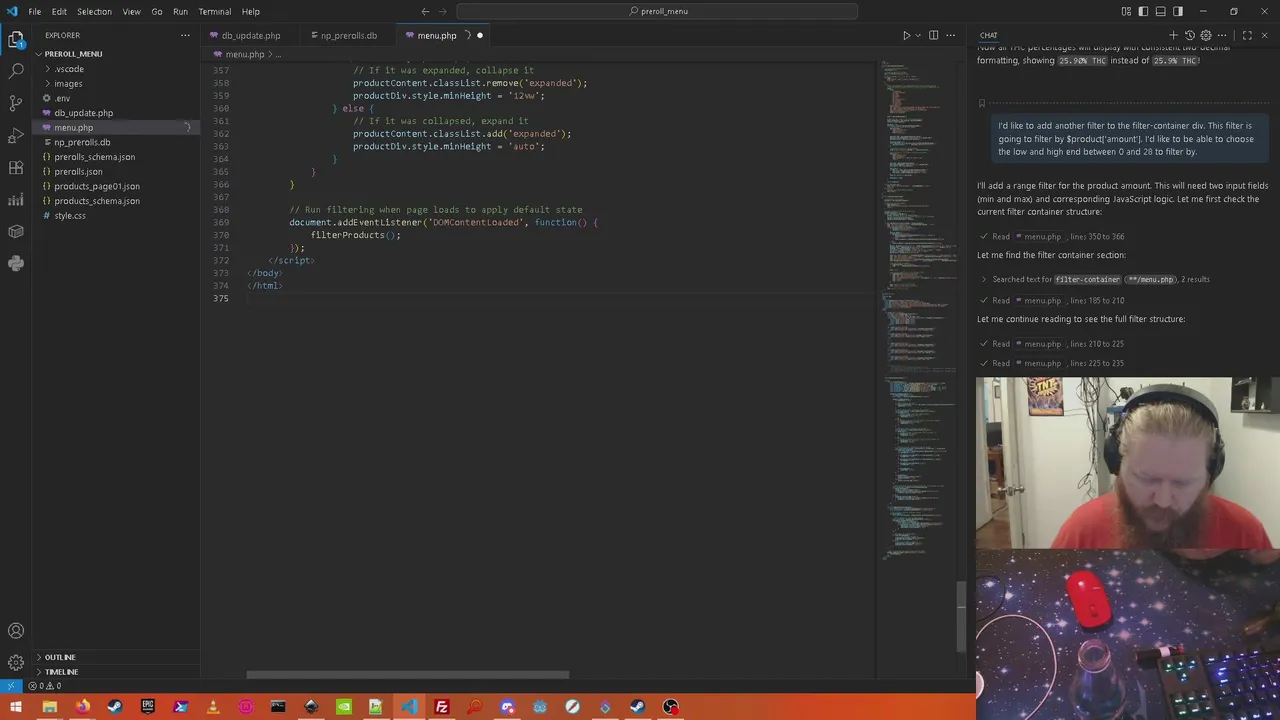Expand the 'Searched text for filter-container' result
Image resolution: width=1280 pixels, height=720 pixels.
[x=1095, y=280]
